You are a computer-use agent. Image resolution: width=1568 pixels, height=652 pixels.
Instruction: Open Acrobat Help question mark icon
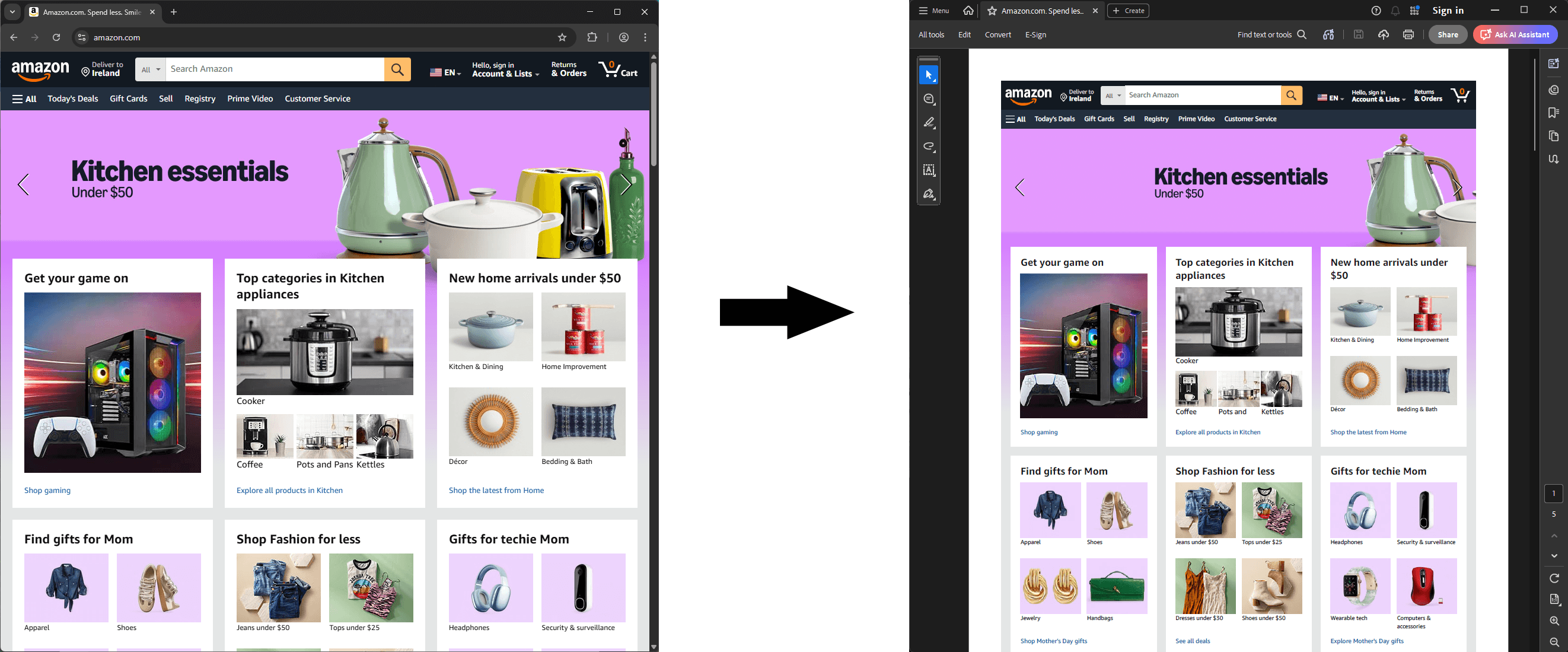point(1376,11)
